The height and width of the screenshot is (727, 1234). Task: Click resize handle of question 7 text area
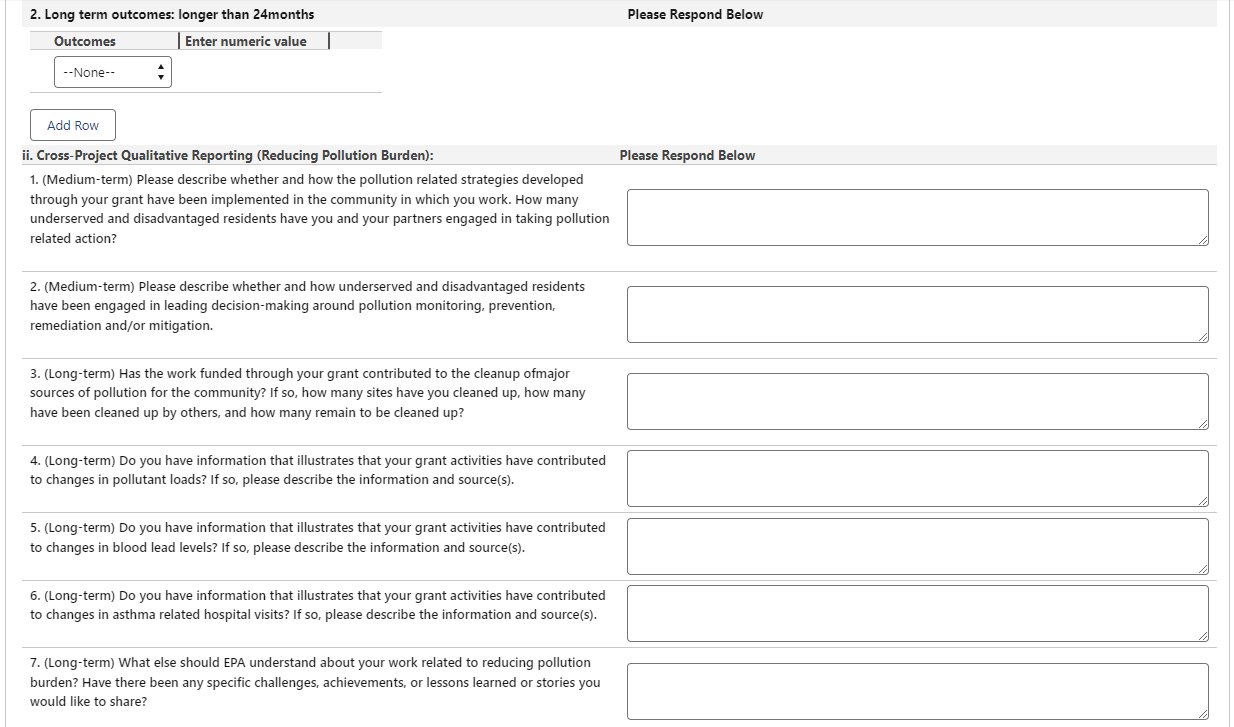coord(1203,714)
